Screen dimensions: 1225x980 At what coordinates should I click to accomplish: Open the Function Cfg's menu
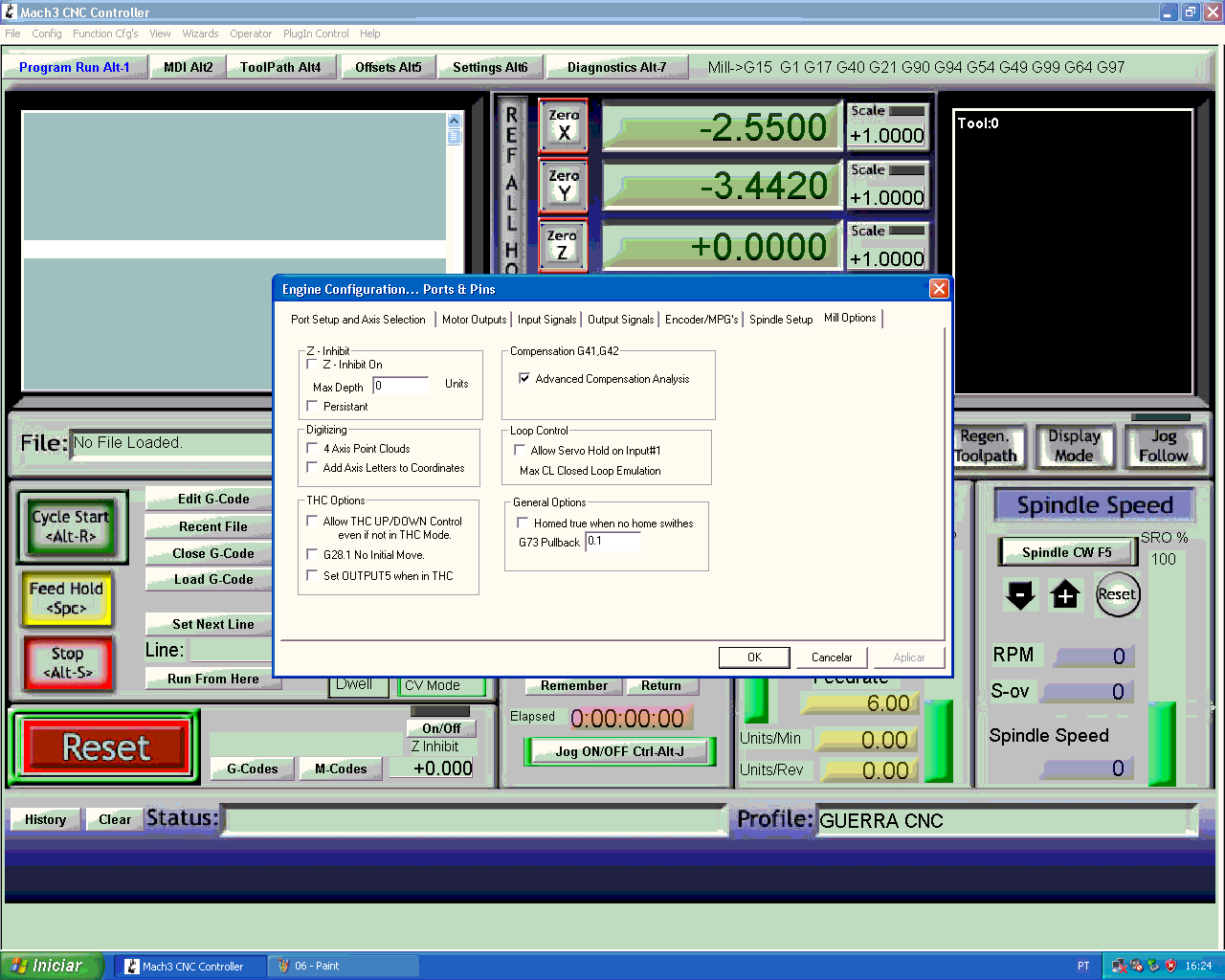pyautogui.click(x=105, y=33)
